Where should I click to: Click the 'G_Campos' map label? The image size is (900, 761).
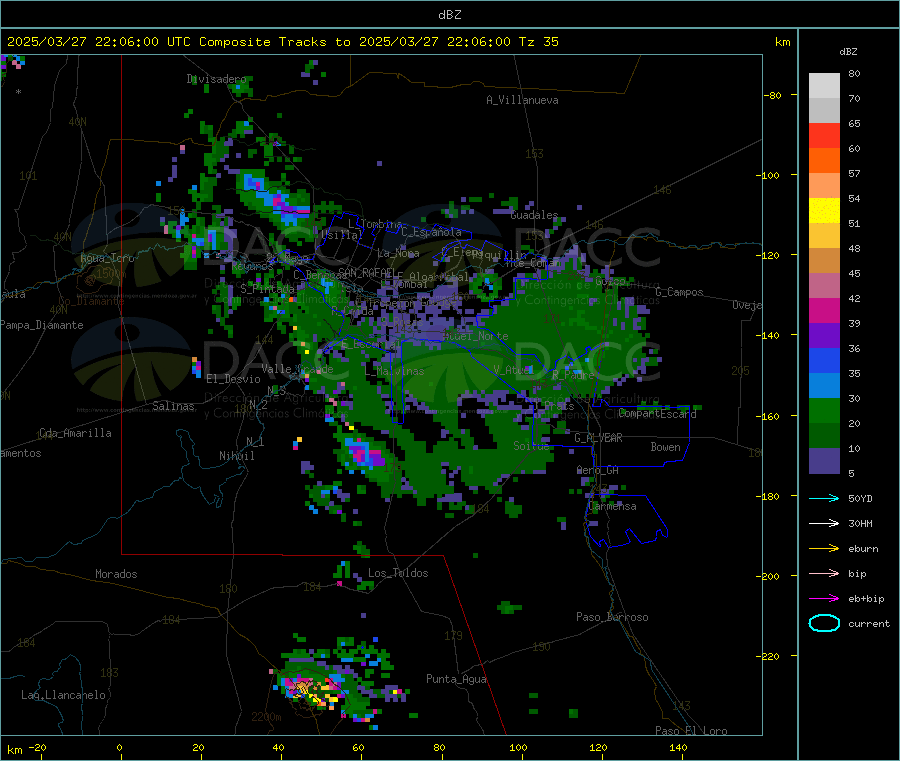(679, 292)
